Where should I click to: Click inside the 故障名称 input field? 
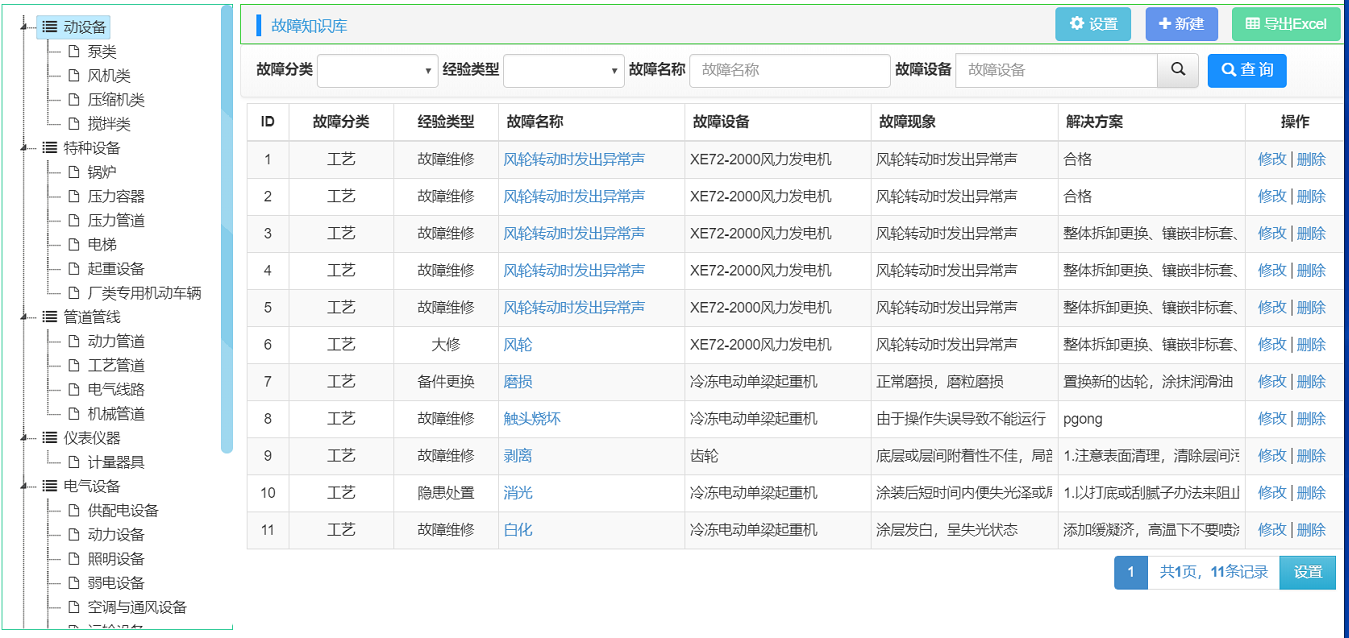(x=790, y=70)
